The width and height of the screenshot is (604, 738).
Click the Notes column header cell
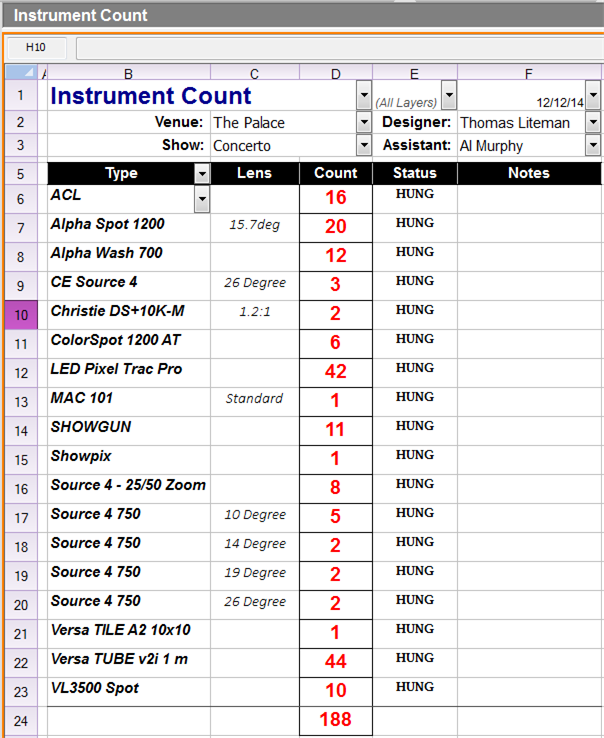tap(528, 174)
